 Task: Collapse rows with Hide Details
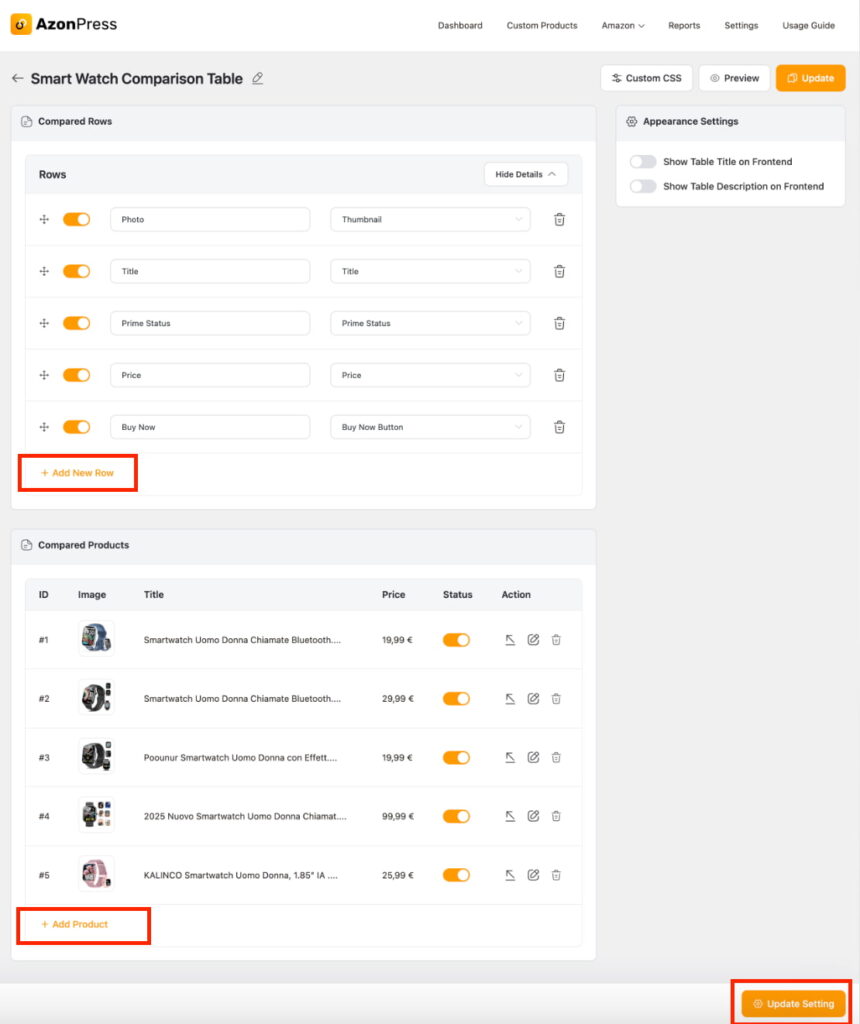coord(526,174)
